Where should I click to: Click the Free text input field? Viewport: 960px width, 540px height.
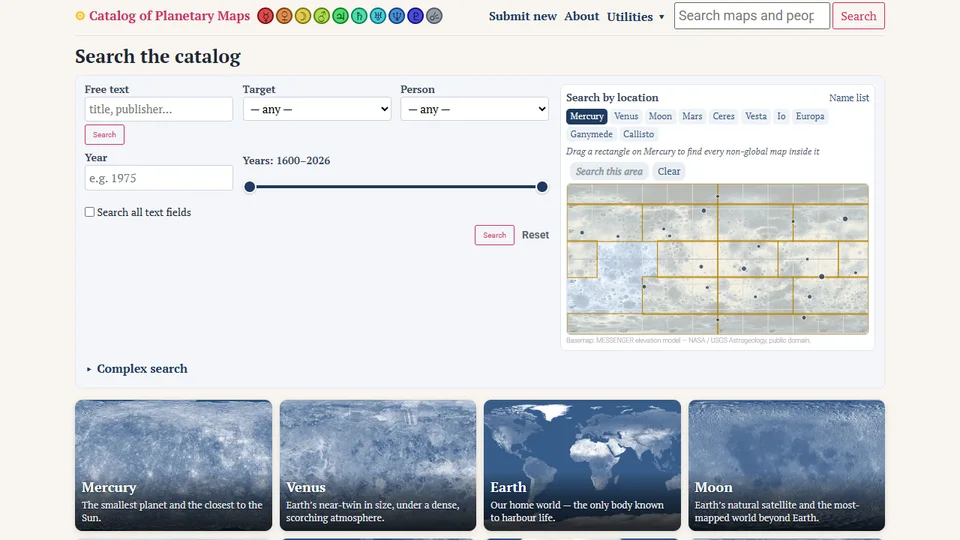coord(159,109)
